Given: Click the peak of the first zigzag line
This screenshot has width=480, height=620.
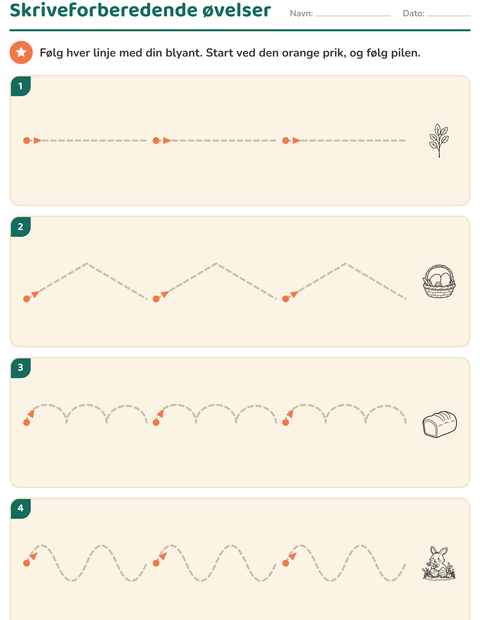Looking at the screenshot, I should point(87,263).
